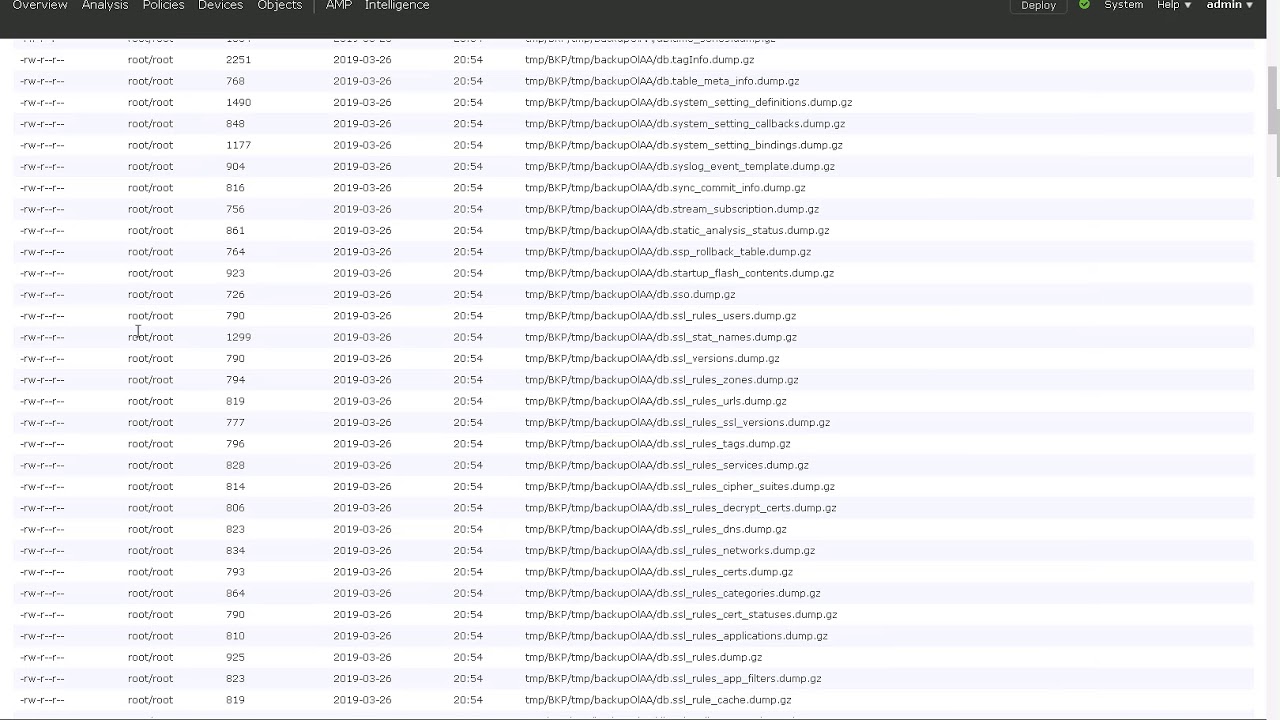
Task: Select db.sso.dump.gz file path
Action: (630, 294)
